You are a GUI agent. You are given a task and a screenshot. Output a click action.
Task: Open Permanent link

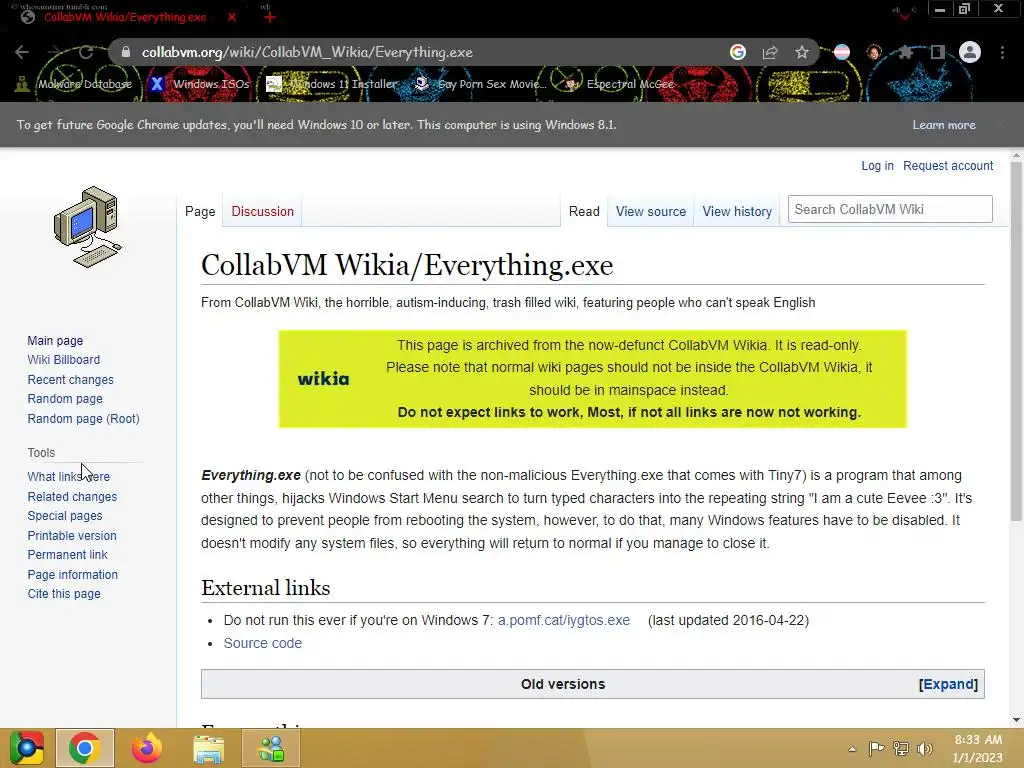[67, 555]
